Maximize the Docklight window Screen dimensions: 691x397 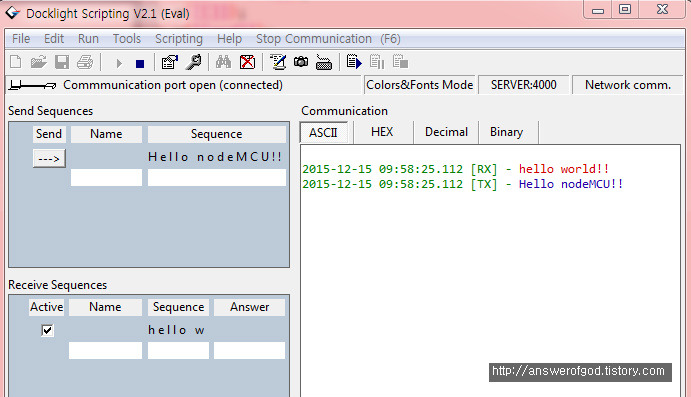pos(624,10)
